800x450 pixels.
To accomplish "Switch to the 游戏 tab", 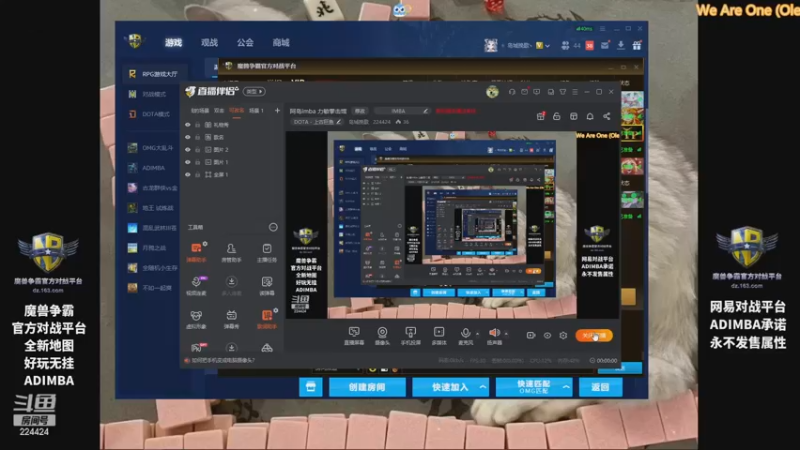I will (173, 42).
